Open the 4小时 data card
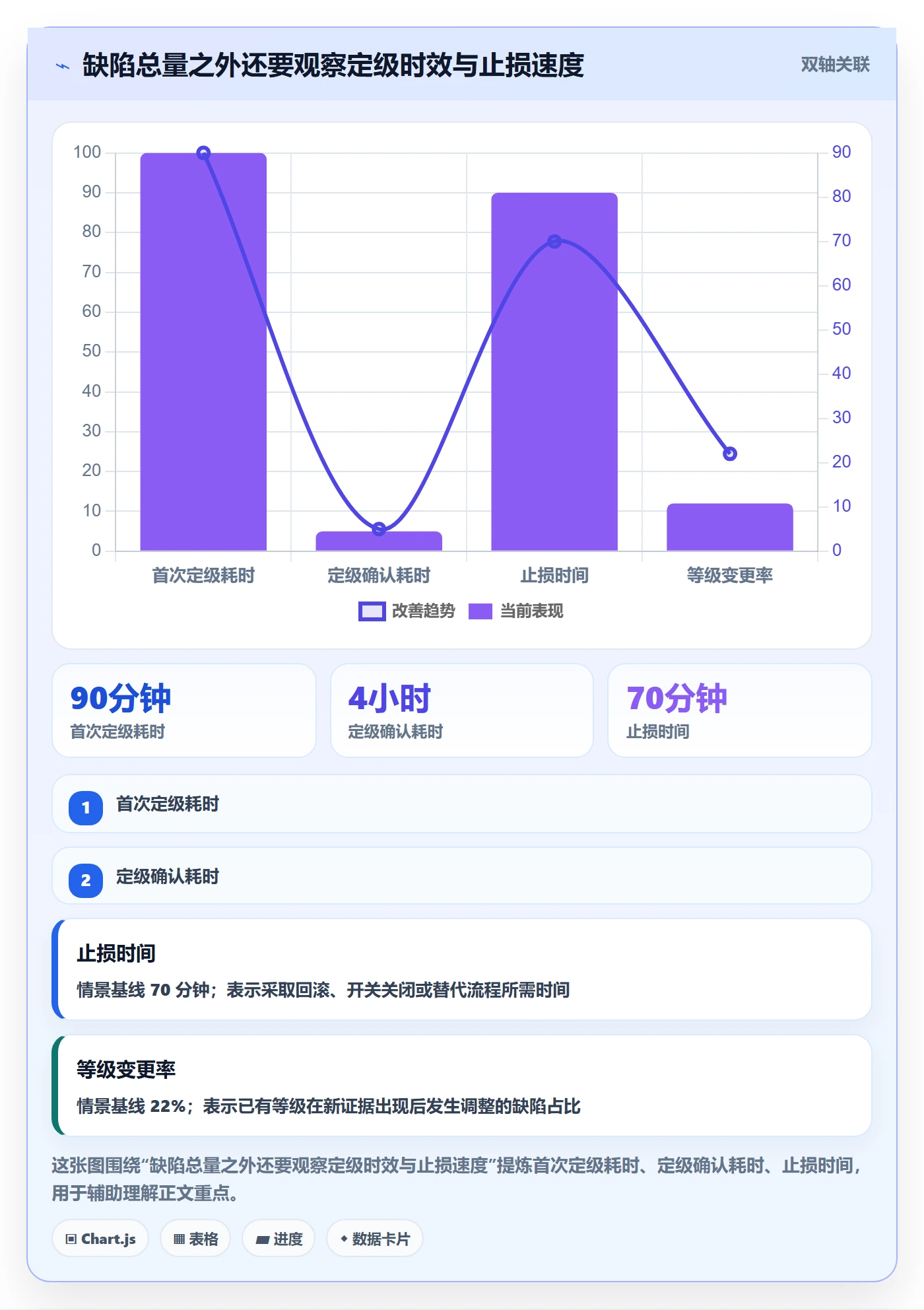Viewport: 924px width, 1310px height. pos(462,710)
